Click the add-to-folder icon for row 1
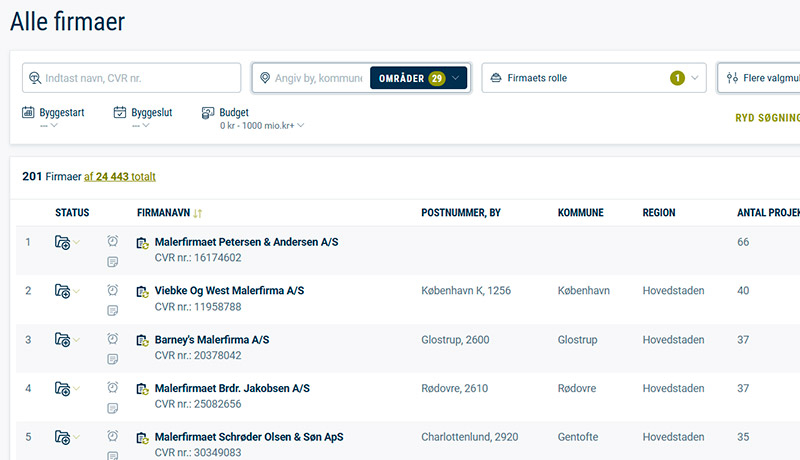 [x=62, y=242]
